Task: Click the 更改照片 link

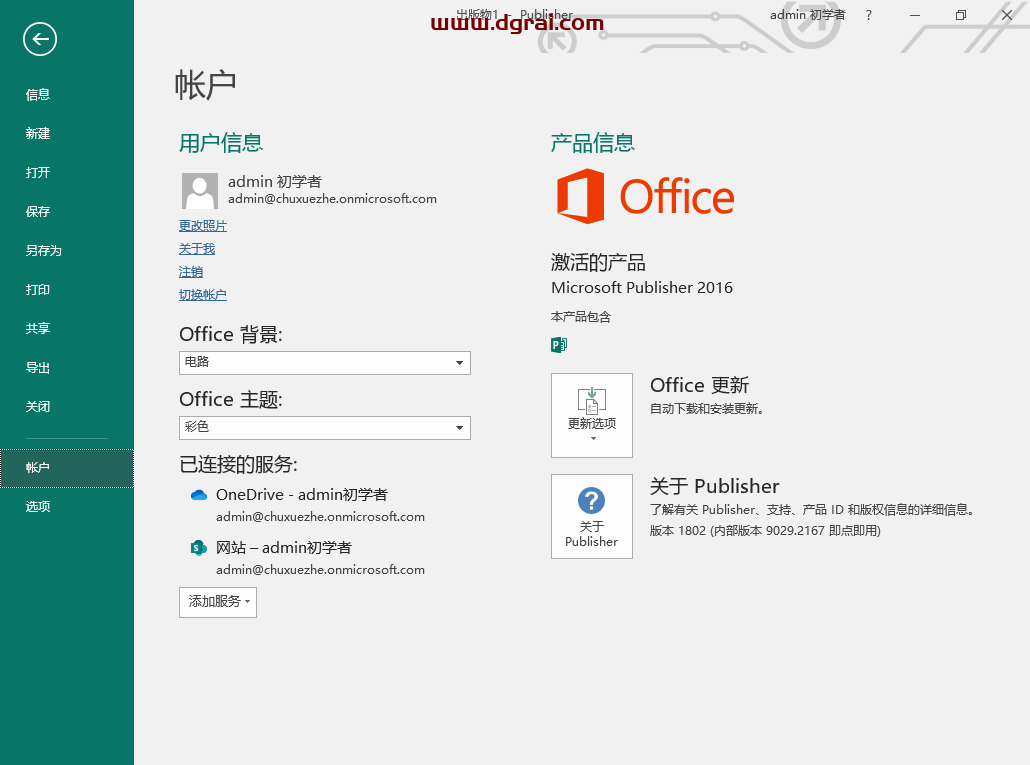Action: click(x=203, y=226)
